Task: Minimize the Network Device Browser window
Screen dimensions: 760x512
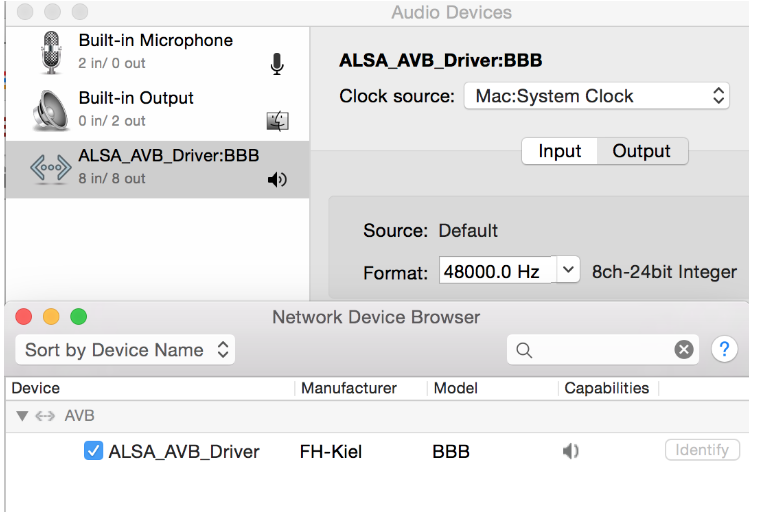Action: [51, 317]
